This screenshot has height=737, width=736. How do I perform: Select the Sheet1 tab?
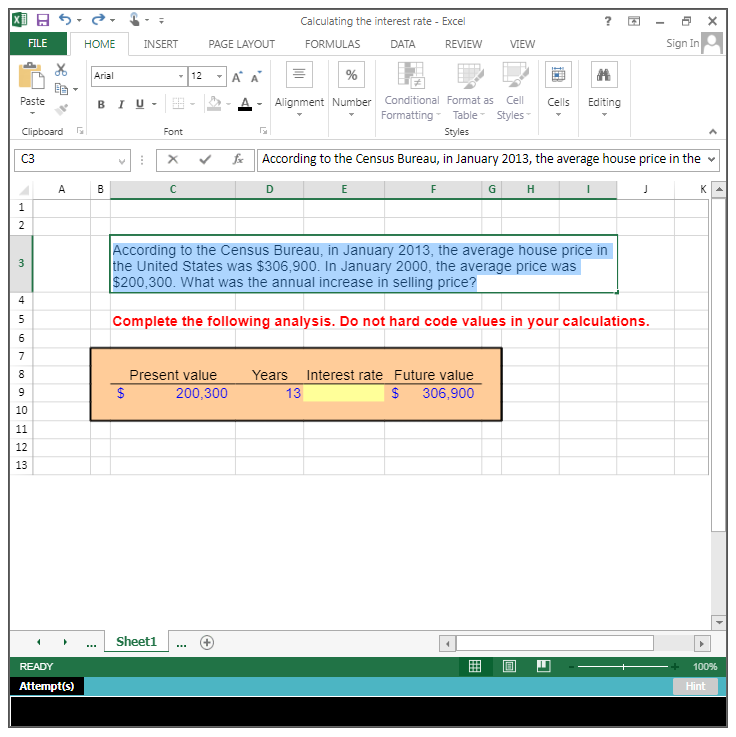pyautogui.click(x=136, y=642)
